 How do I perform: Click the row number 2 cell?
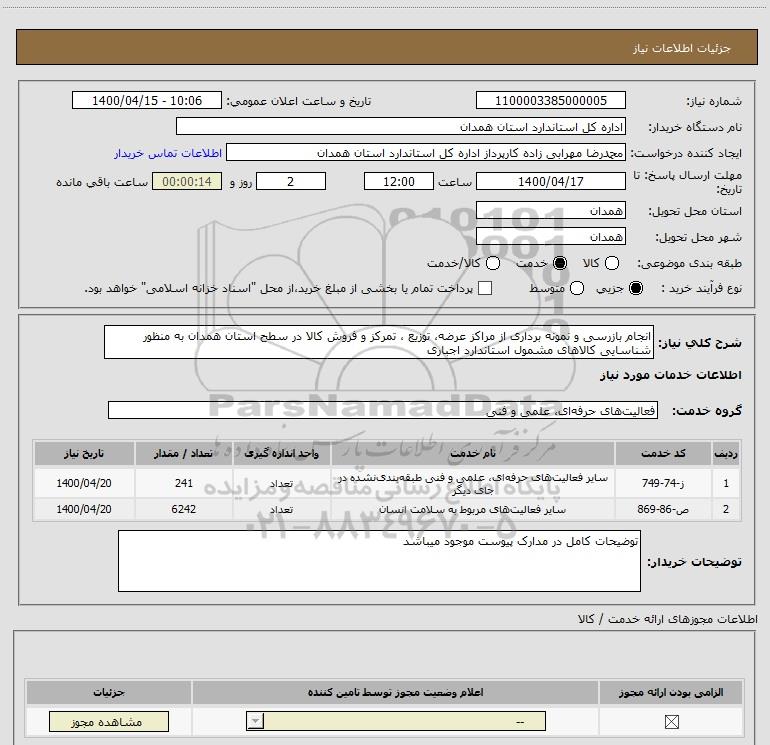click(x=726, y=509)
